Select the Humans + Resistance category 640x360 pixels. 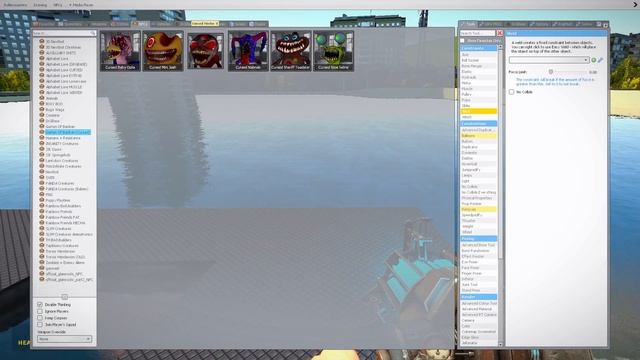tap(63, 138)
